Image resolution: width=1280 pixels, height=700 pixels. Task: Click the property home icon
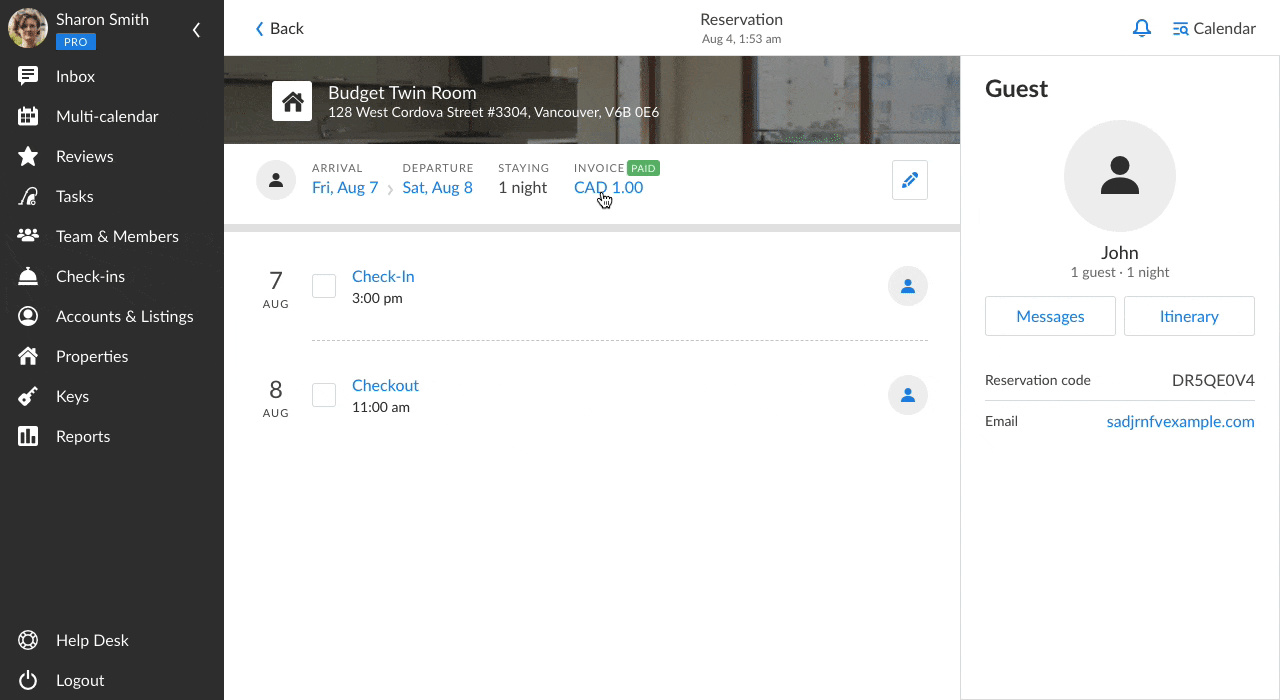[x=292, y=102]
